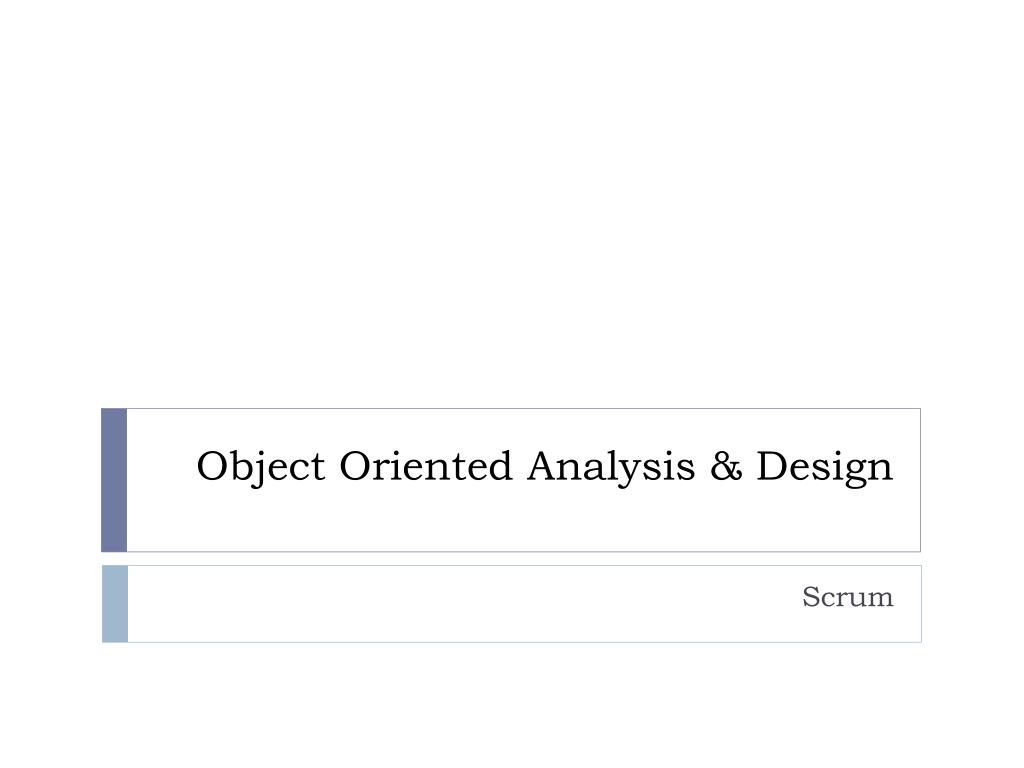Click the space between the dark accent bar and "Object"
Viewport: 1024px width, 768px height.
tap(161, 466)
